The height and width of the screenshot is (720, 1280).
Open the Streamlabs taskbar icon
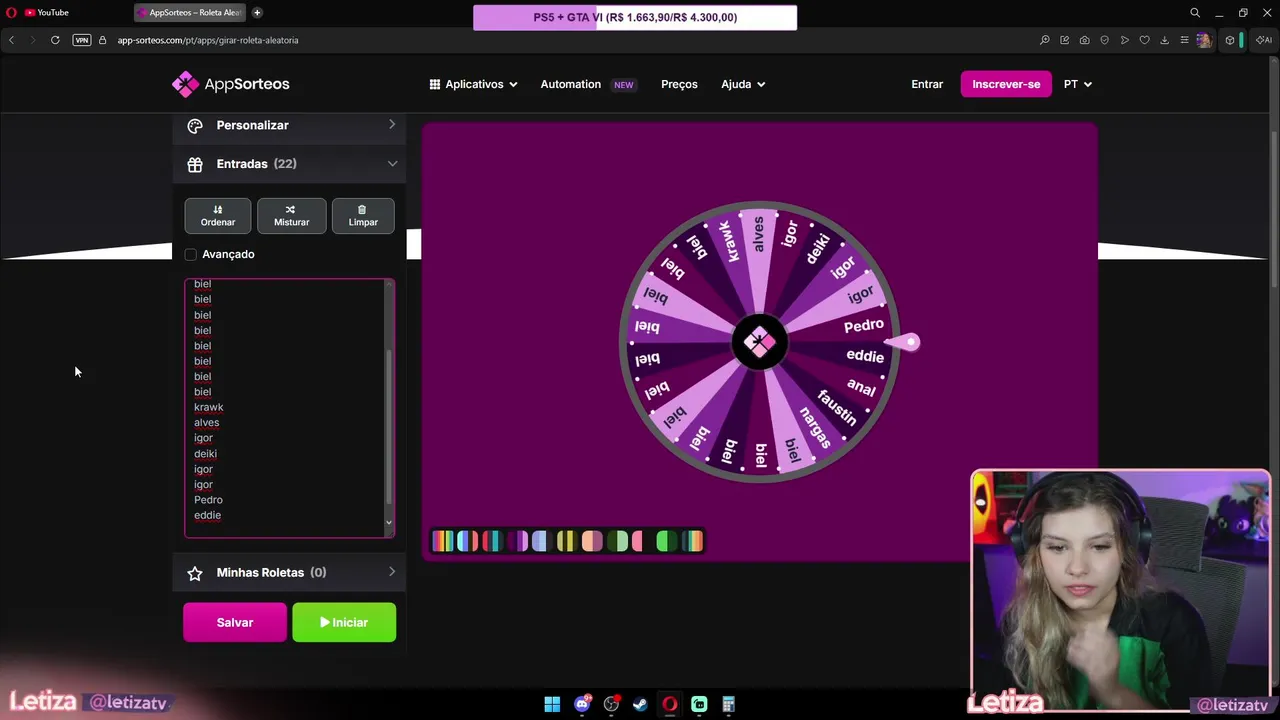tap(699, 704)
